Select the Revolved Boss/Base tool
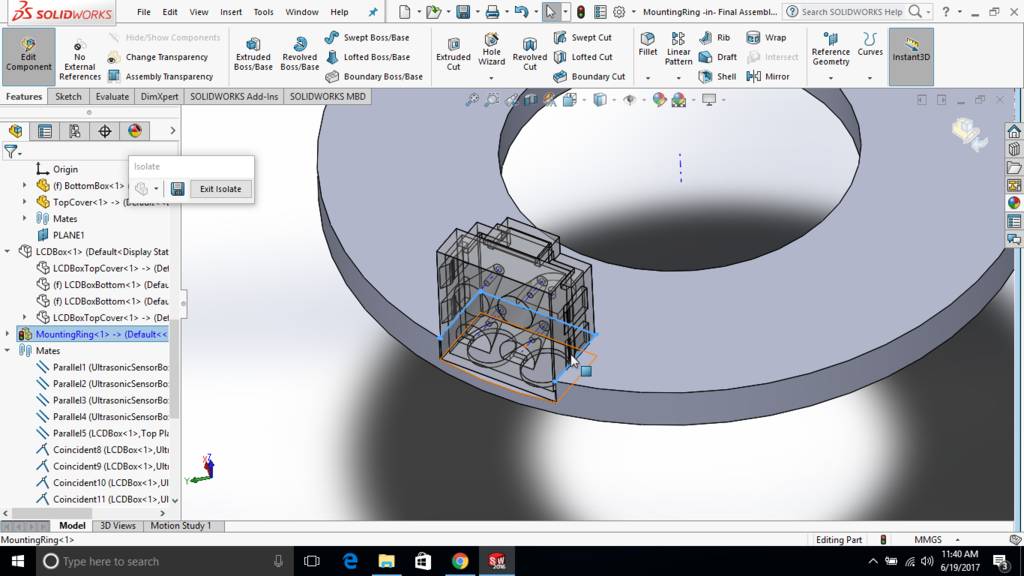This screenshot has height=576, width=1024. (299, 54)
